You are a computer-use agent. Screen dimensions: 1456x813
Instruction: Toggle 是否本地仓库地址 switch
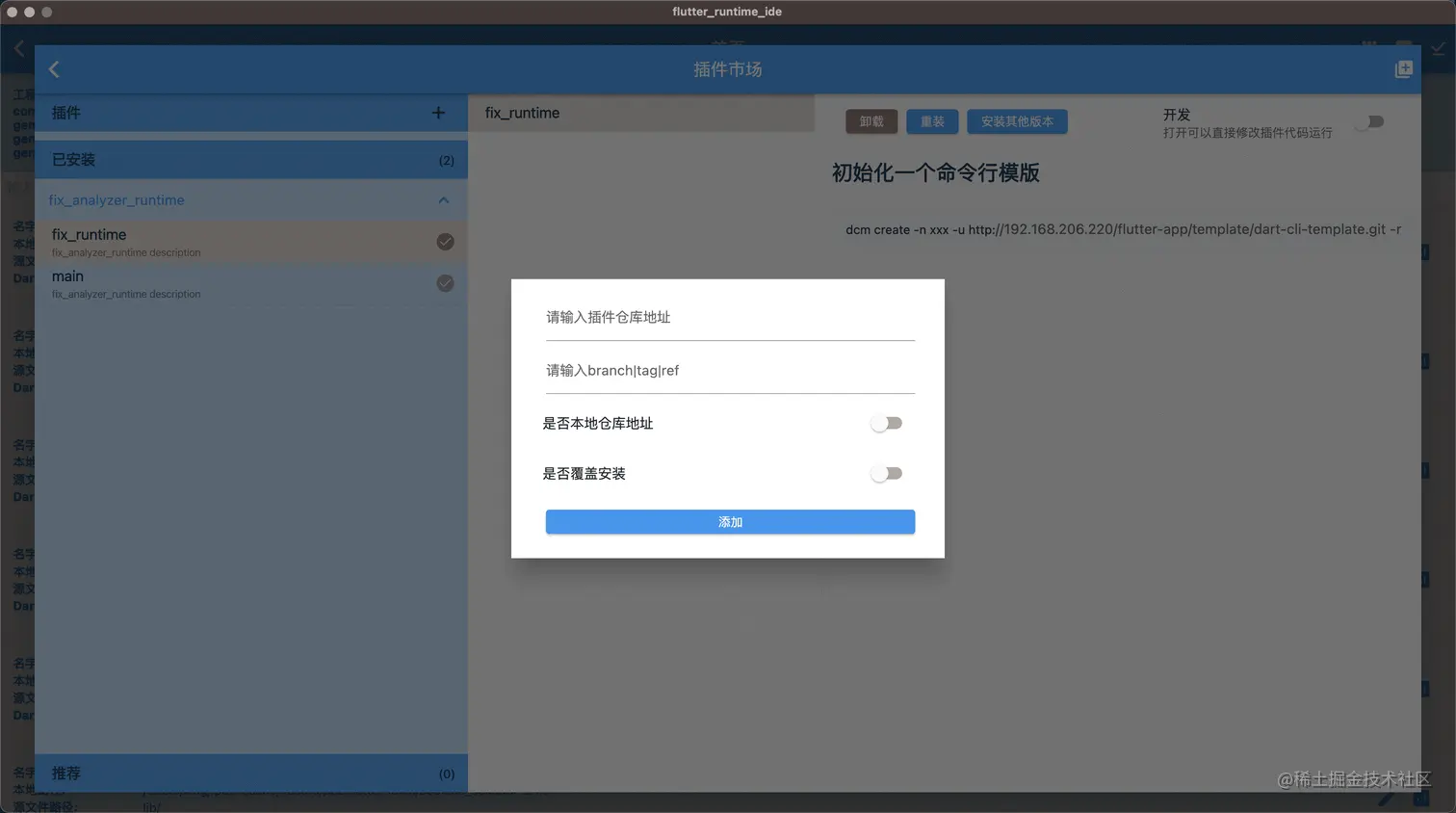pyautogui.click(x=886, y=423)
